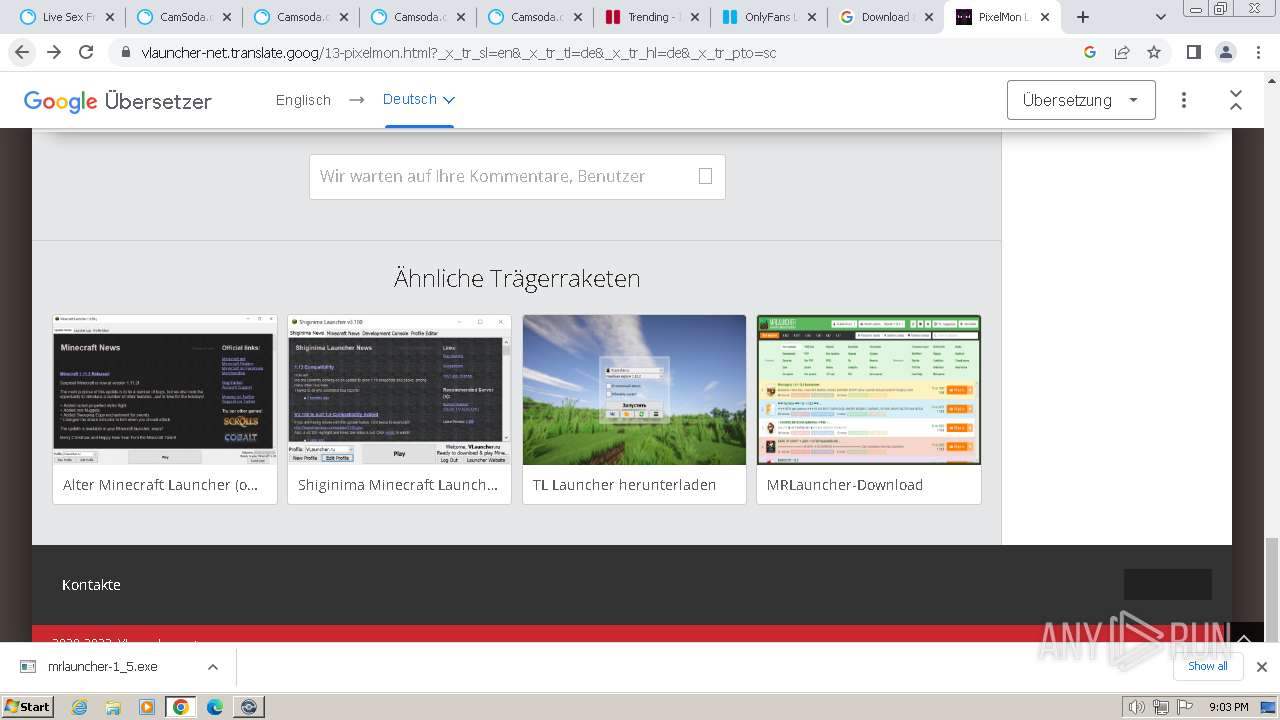Open the Deutsch language dropdown
This screenshot has width=1280, height=720.
coord(418,100)
